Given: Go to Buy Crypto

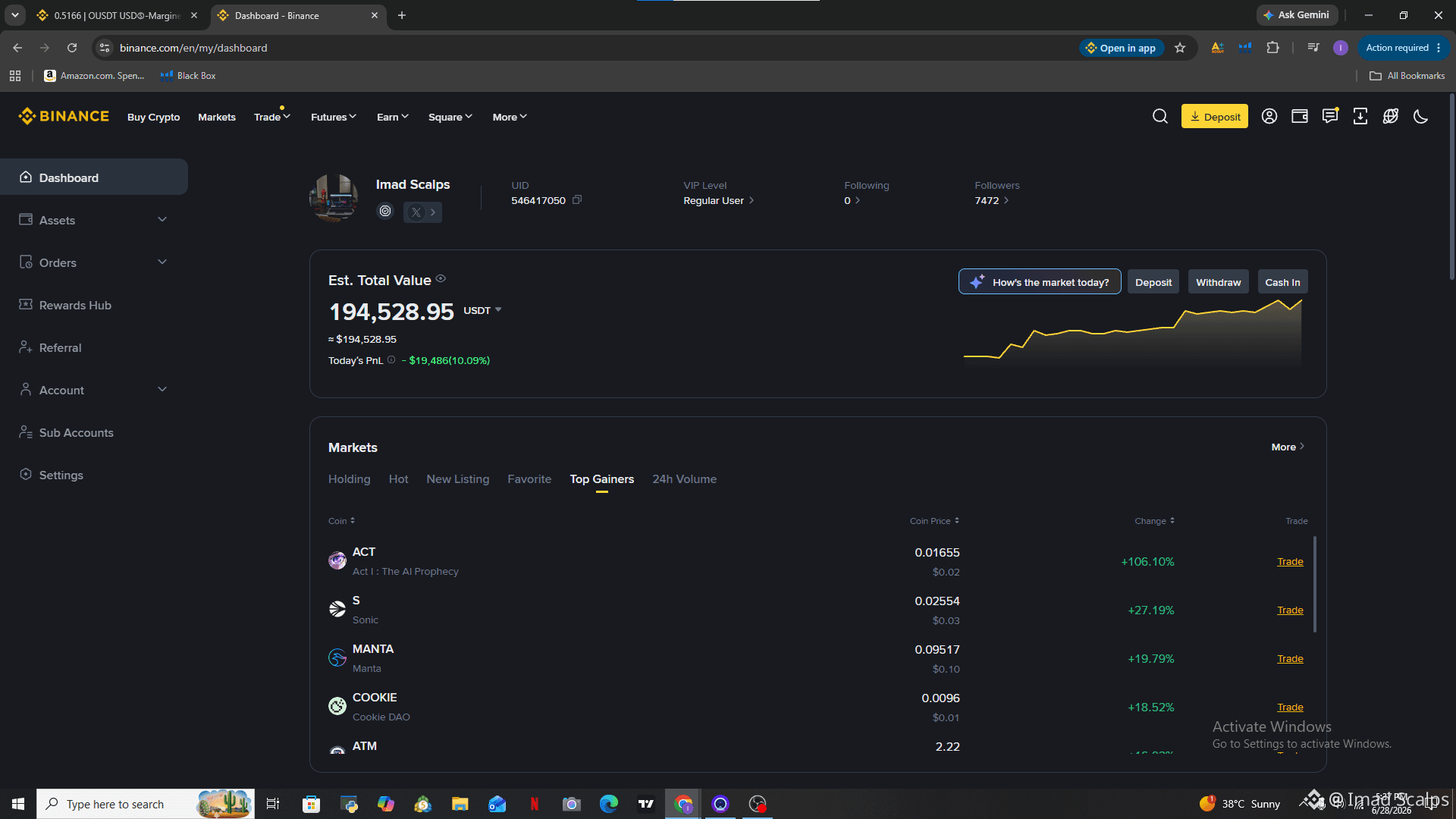Looking at the screenshot, I should 153,117.
